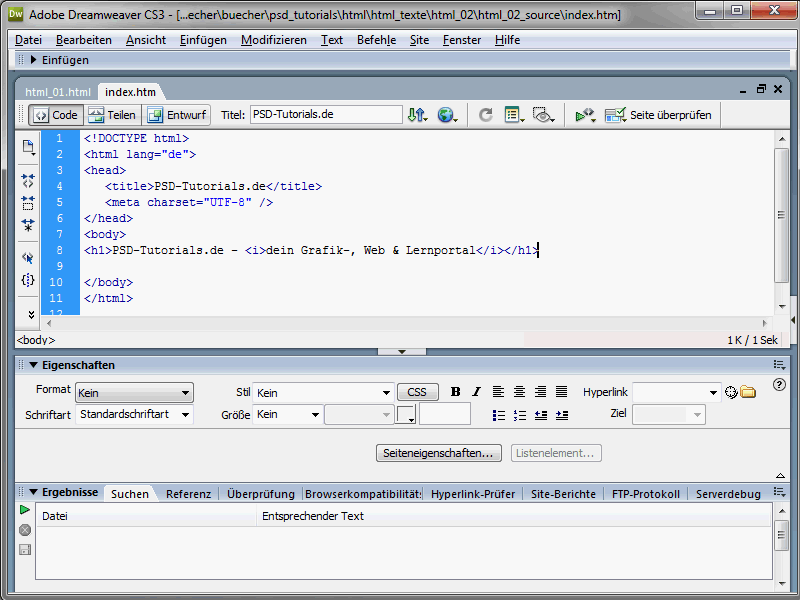Viewport: 800px width, 600px height.
Task: Collapse selection icon in code toolbar
Action: [28, 203]
